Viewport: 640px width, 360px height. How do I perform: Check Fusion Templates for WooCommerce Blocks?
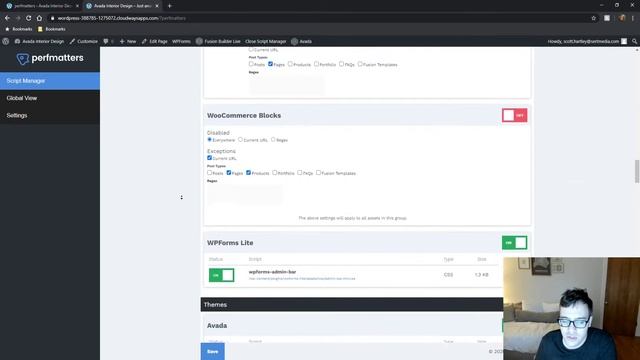point(318,173)
